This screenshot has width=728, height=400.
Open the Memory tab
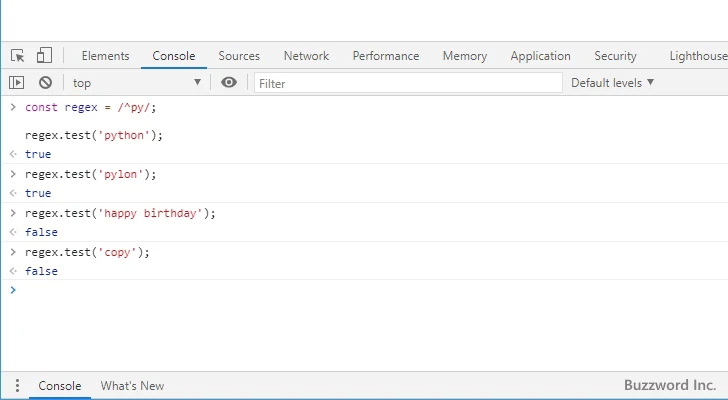point(465,56)
